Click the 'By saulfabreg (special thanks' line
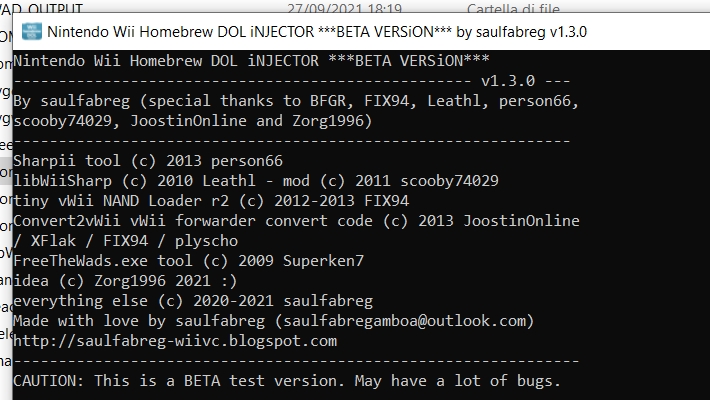 pyautogui.click(x=296, y=101)
